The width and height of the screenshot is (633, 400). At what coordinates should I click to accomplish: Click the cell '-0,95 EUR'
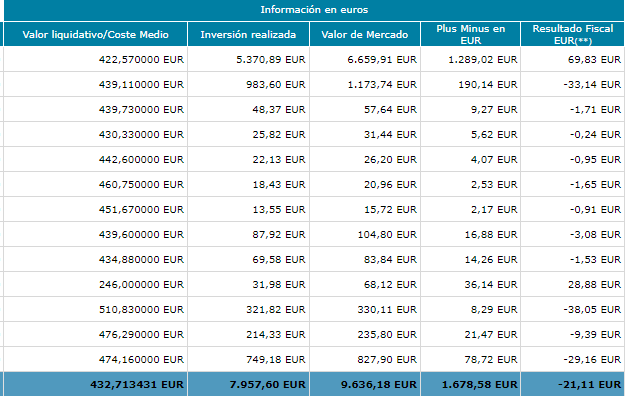[572, 159]
